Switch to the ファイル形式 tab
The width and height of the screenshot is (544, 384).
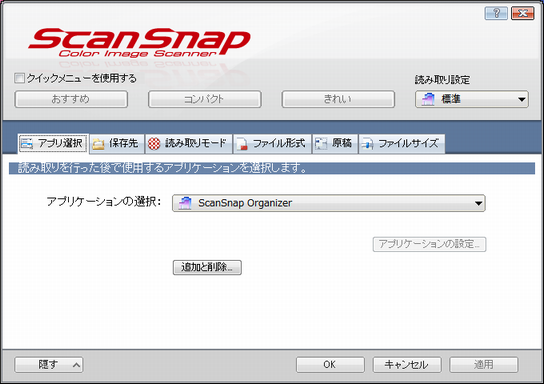272,144
